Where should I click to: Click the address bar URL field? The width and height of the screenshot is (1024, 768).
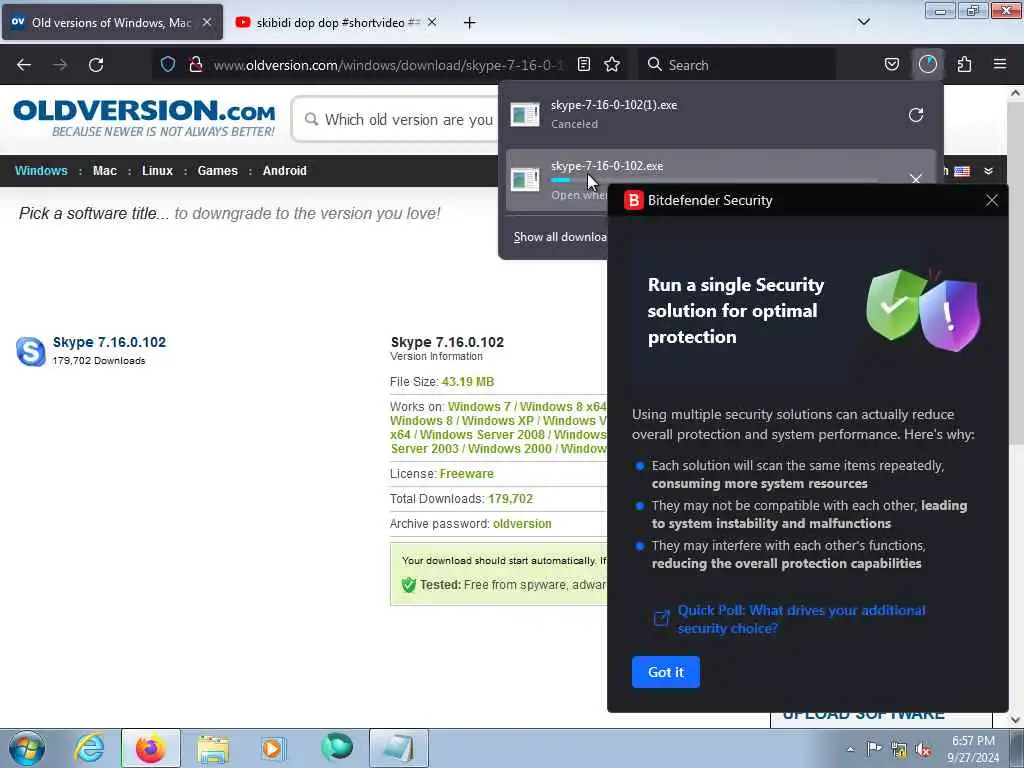(x=388, y=65)
